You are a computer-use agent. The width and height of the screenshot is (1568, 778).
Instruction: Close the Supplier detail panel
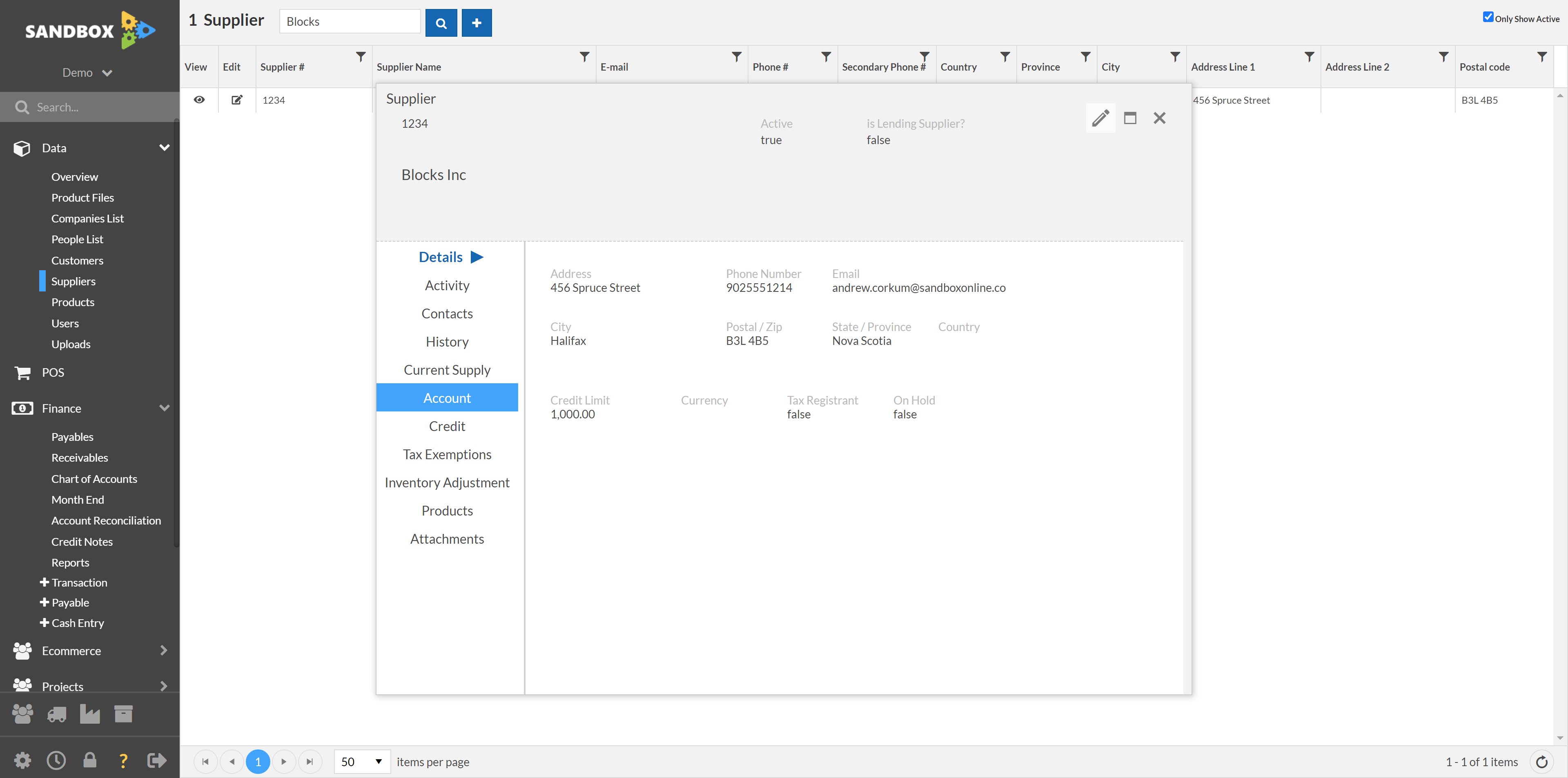(1160, 118)
